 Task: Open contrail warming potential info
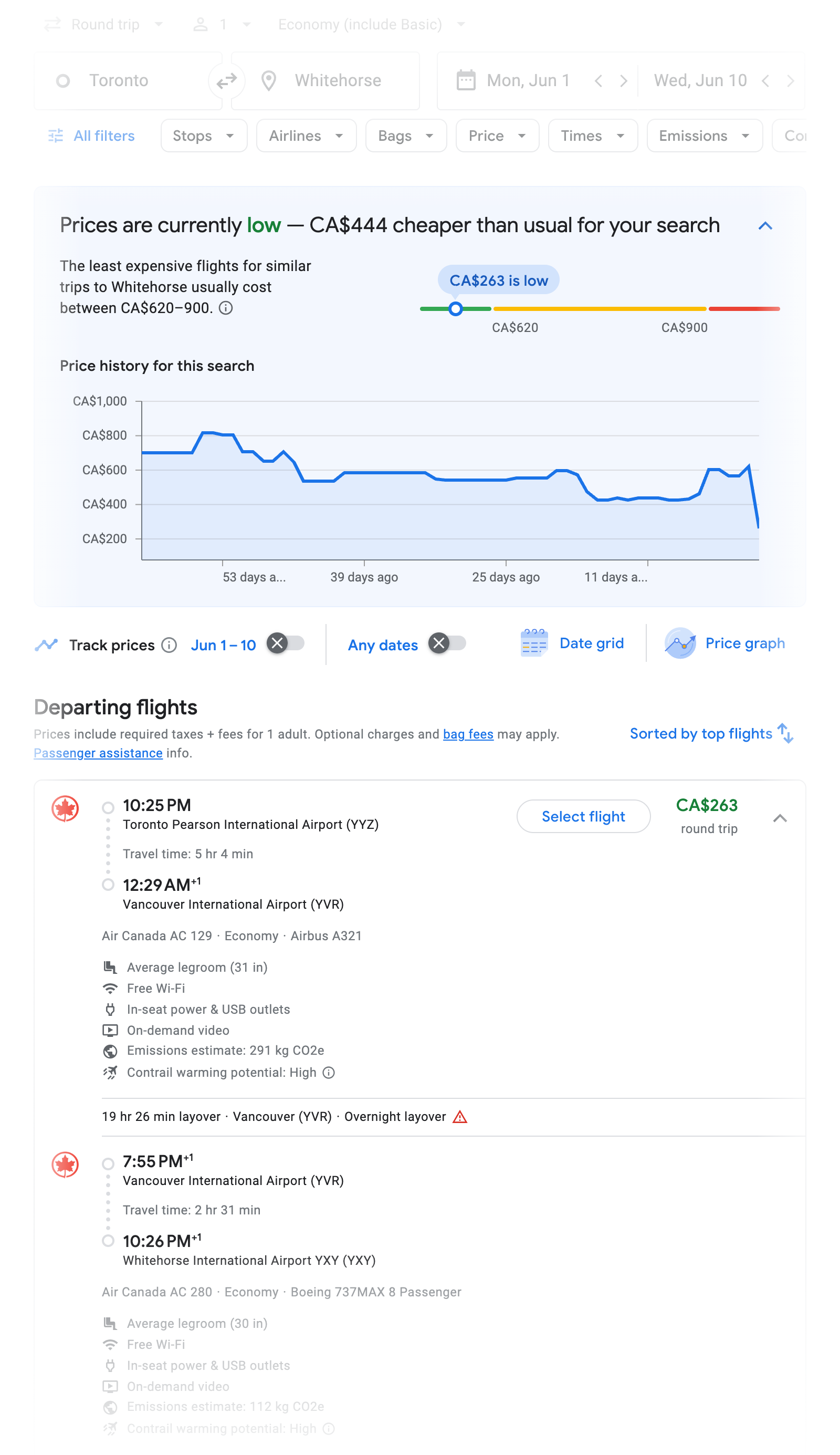click(328, 1073)
